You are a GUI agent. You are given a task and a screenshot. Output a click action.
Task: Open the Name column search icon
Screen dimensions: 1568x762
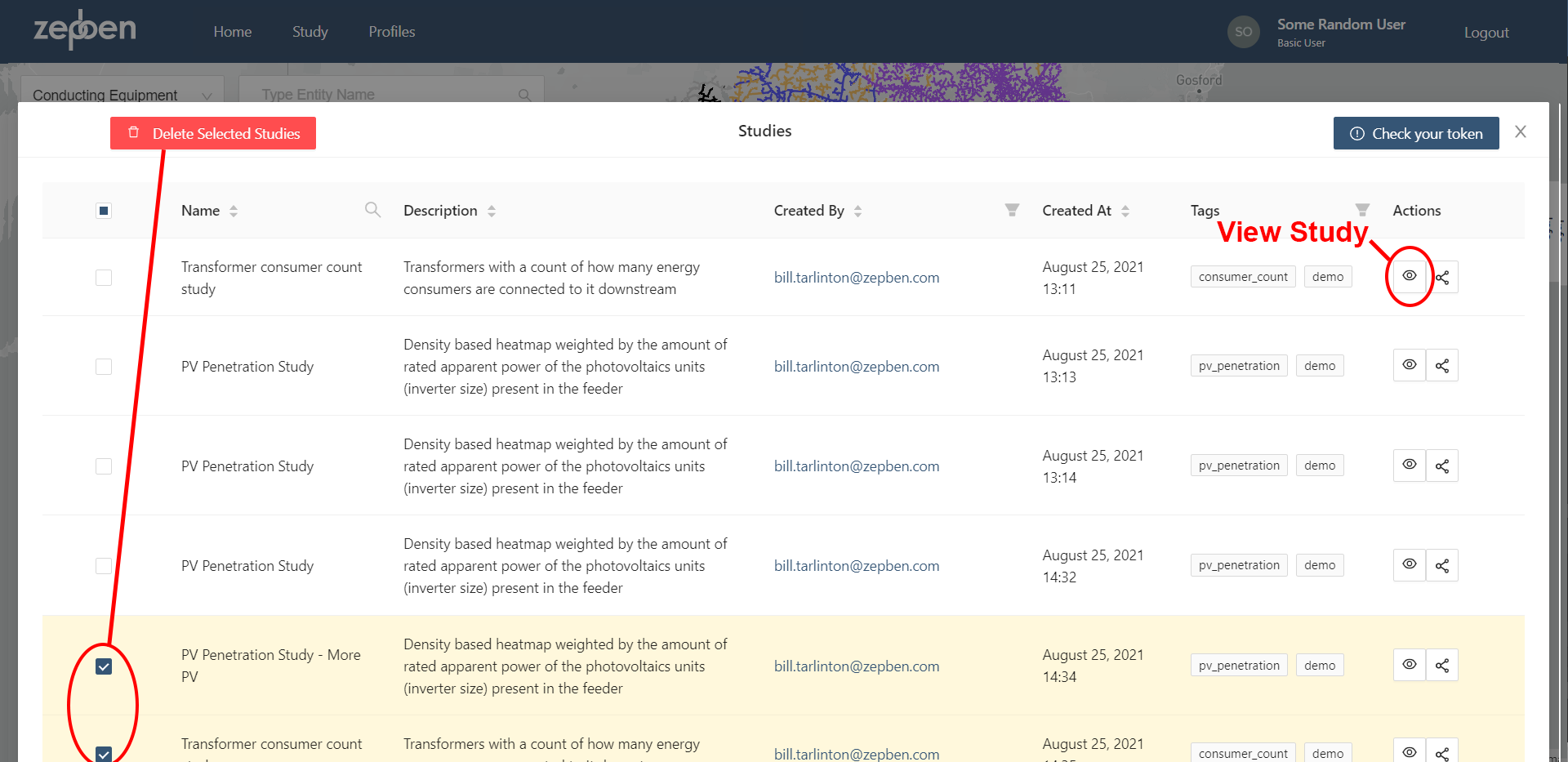tap(372, 210)
